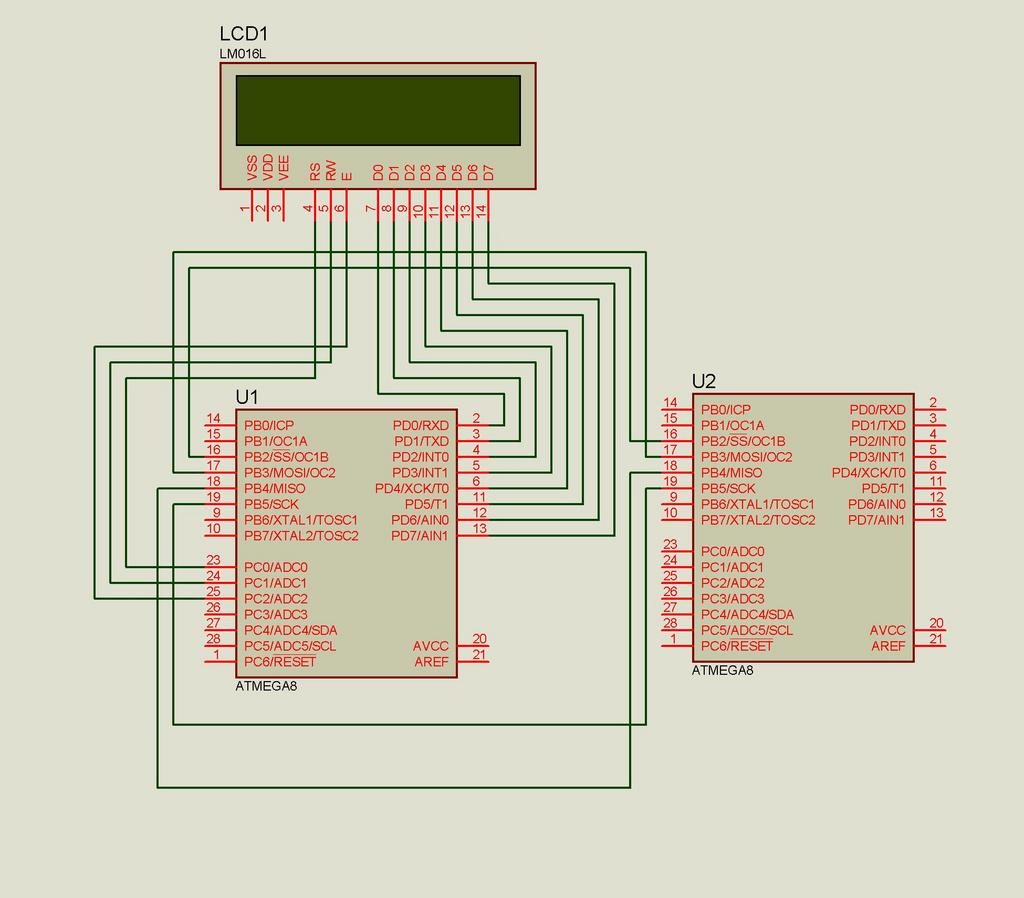Click the D7 pin label on LCD1
Screen dimensions: 1024x898
pos(488,172)
